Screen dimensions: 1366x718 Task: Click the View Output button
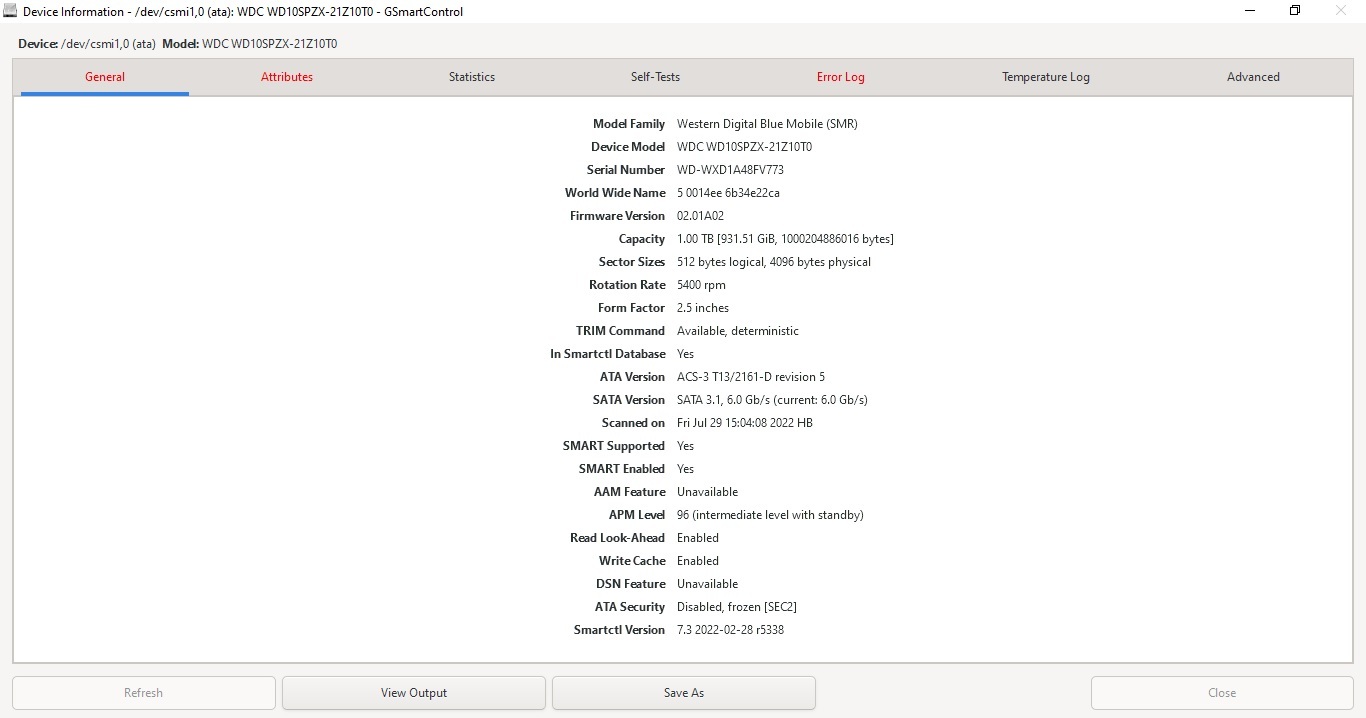click(x=414, y=693)
